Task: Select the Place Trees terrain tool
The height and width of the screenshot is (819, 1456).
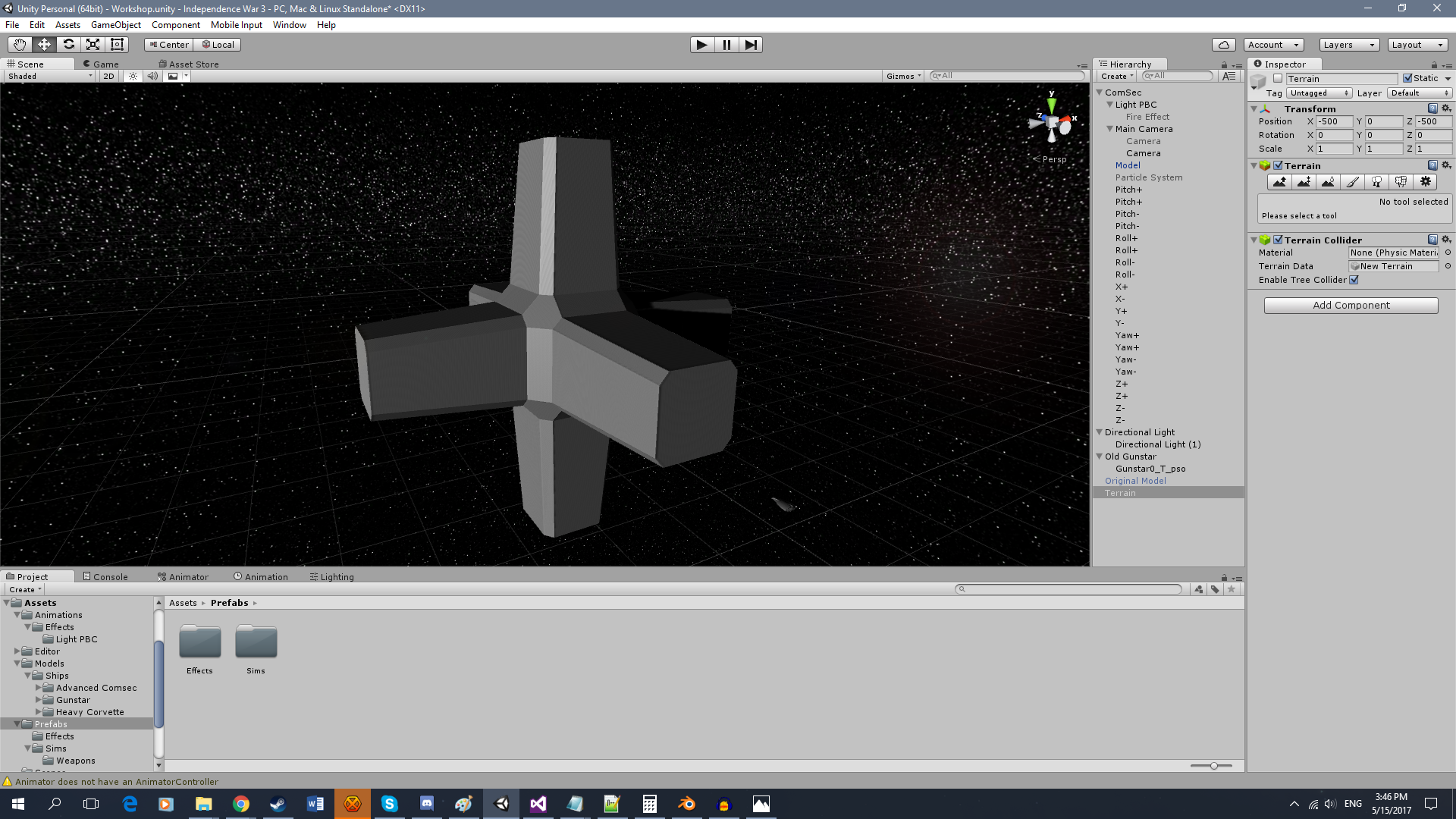Action: [1376, 182]
